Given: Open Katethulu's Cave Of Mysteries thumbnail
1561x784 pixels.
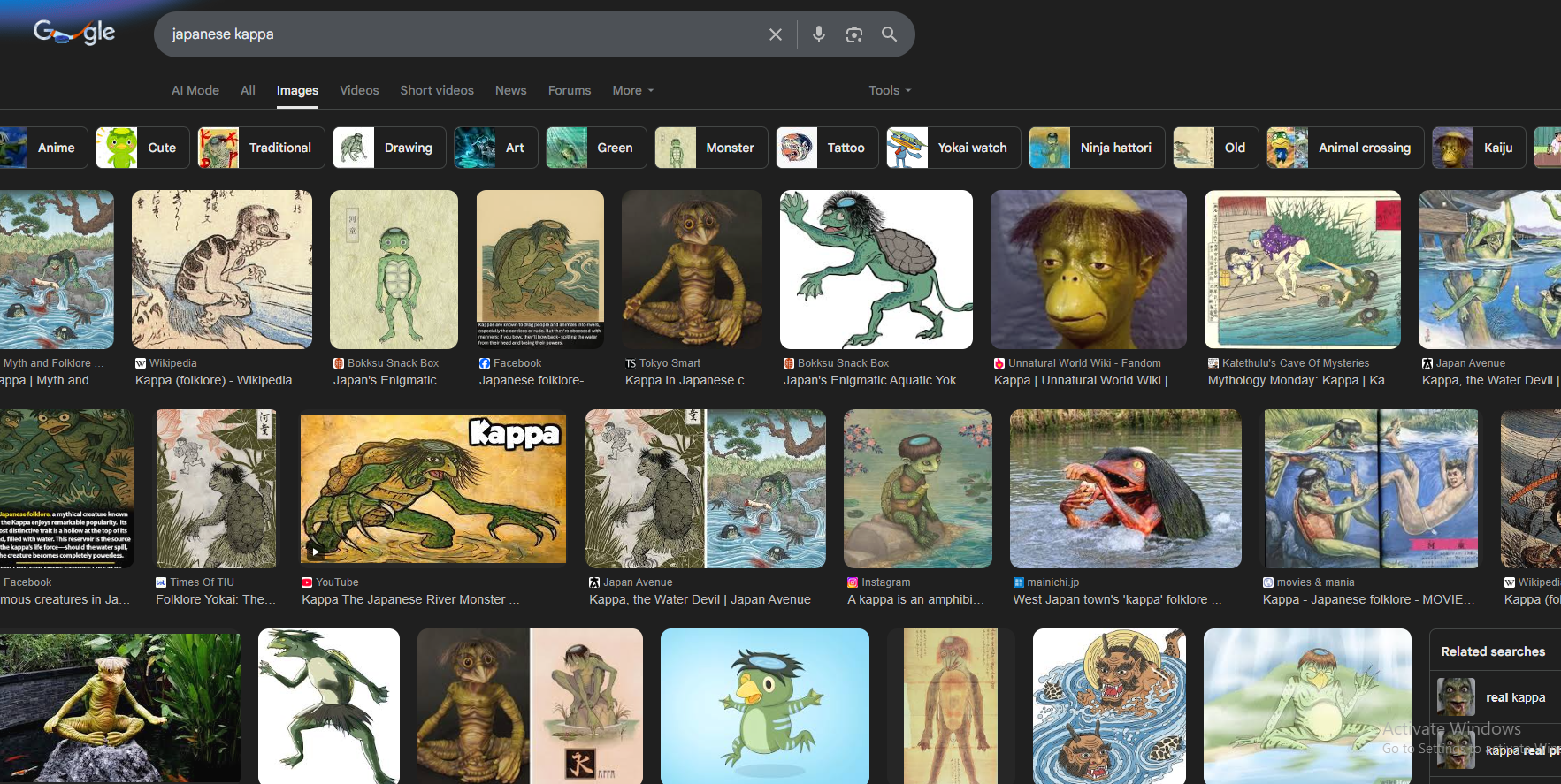Looking at the screenshot, I should point(1303,270).
